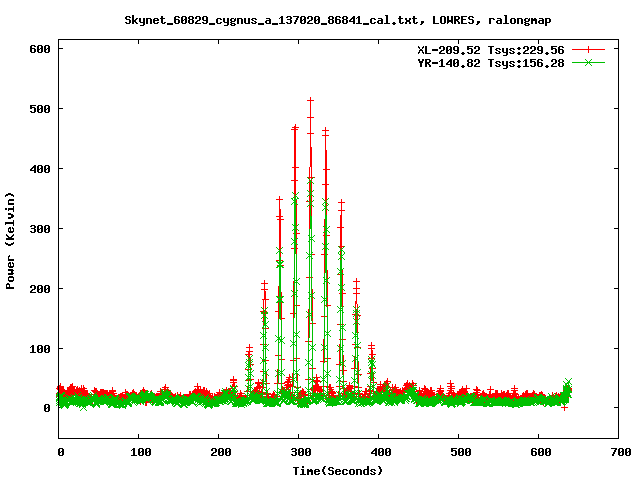Click the green data marker at the trace end
Viewport: 640px width, 480px height.
[568, 382]
